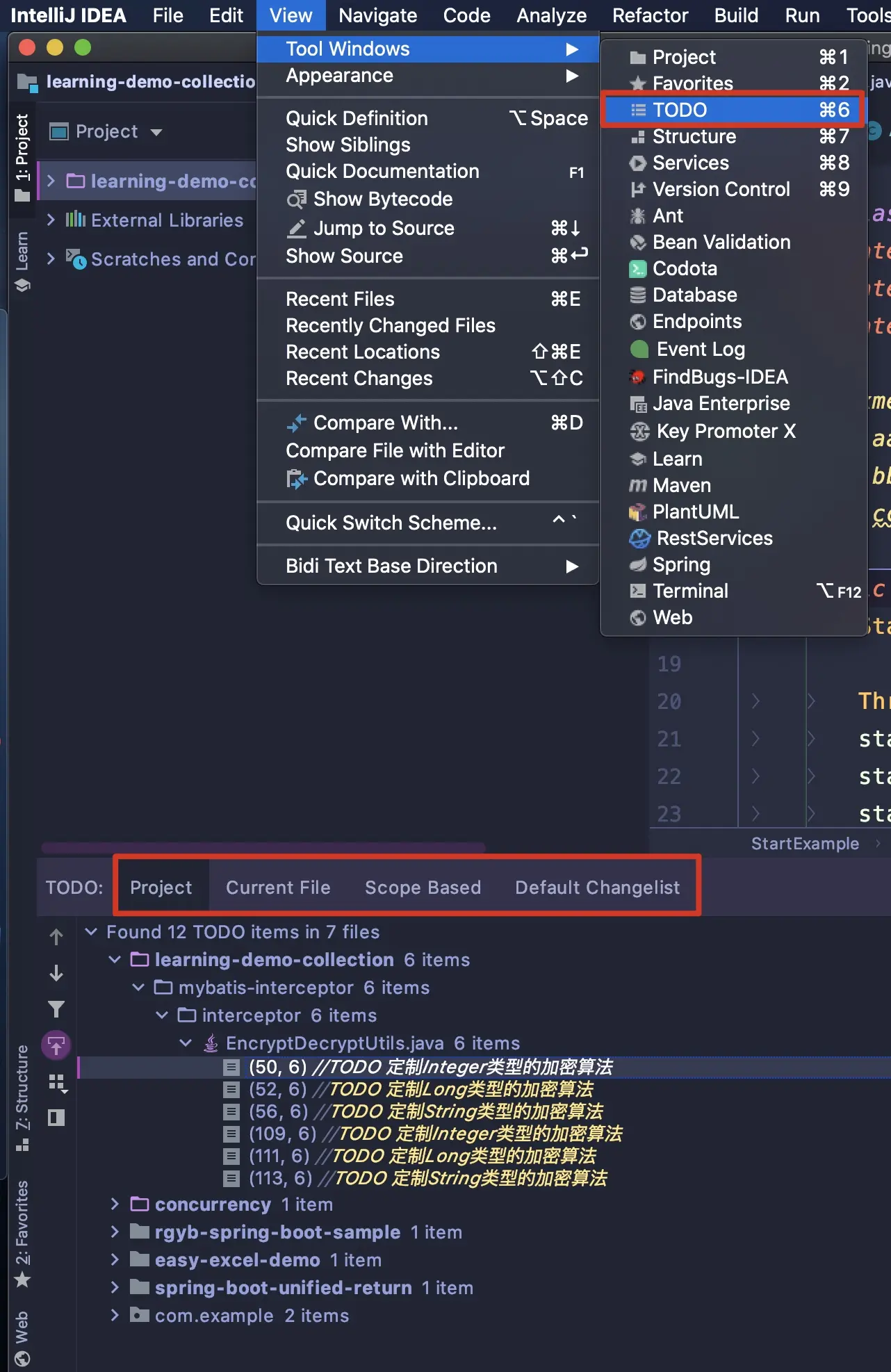Click the Next TODO down-arrow icon
The image size is (891, 1372).
(56, 973)
